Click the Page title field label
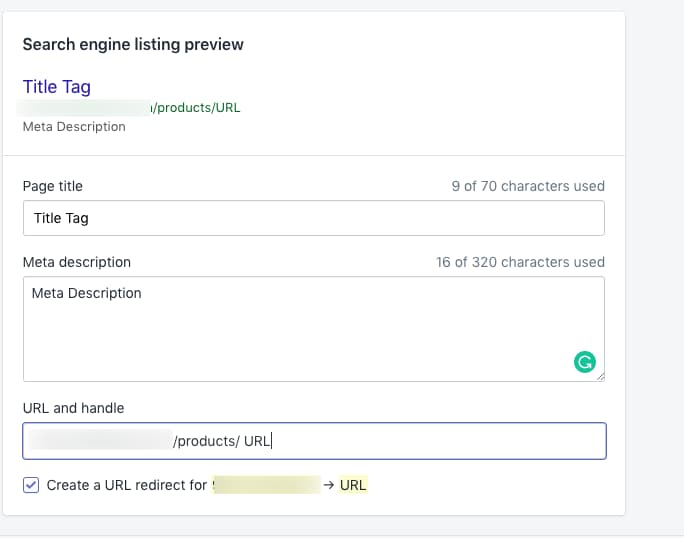Viewport: 684px width, 538px height. point(53,186)
